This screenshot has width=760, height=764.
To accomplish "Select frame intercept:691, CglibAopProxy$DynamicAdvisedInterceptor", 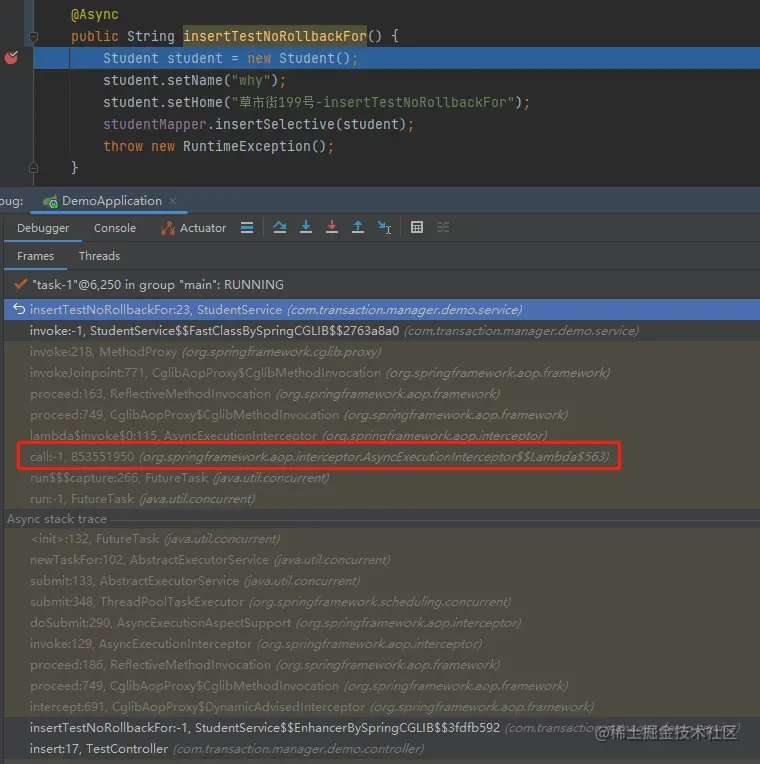I will (381, 707).
